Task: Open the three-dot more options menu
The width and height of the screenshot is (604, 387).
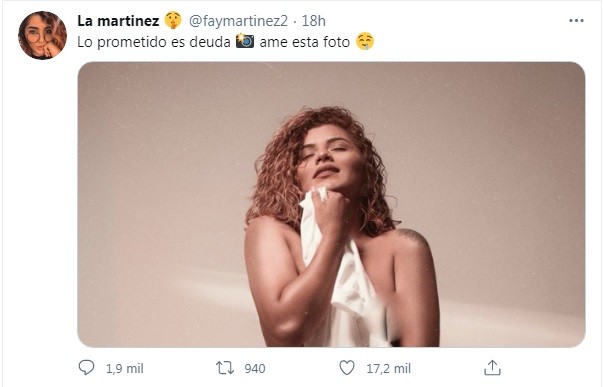Action: 576,20
